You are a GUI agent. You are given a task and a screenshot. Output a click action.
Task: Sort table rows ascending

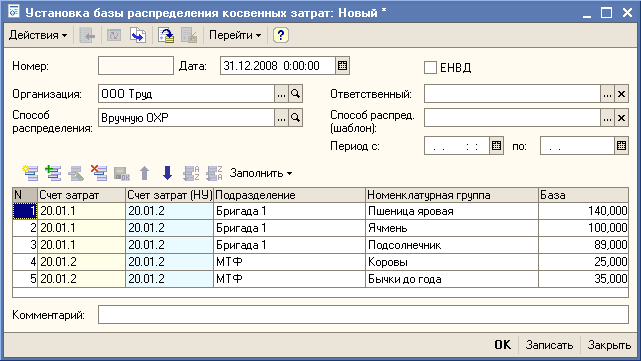[x=191, y=173]
